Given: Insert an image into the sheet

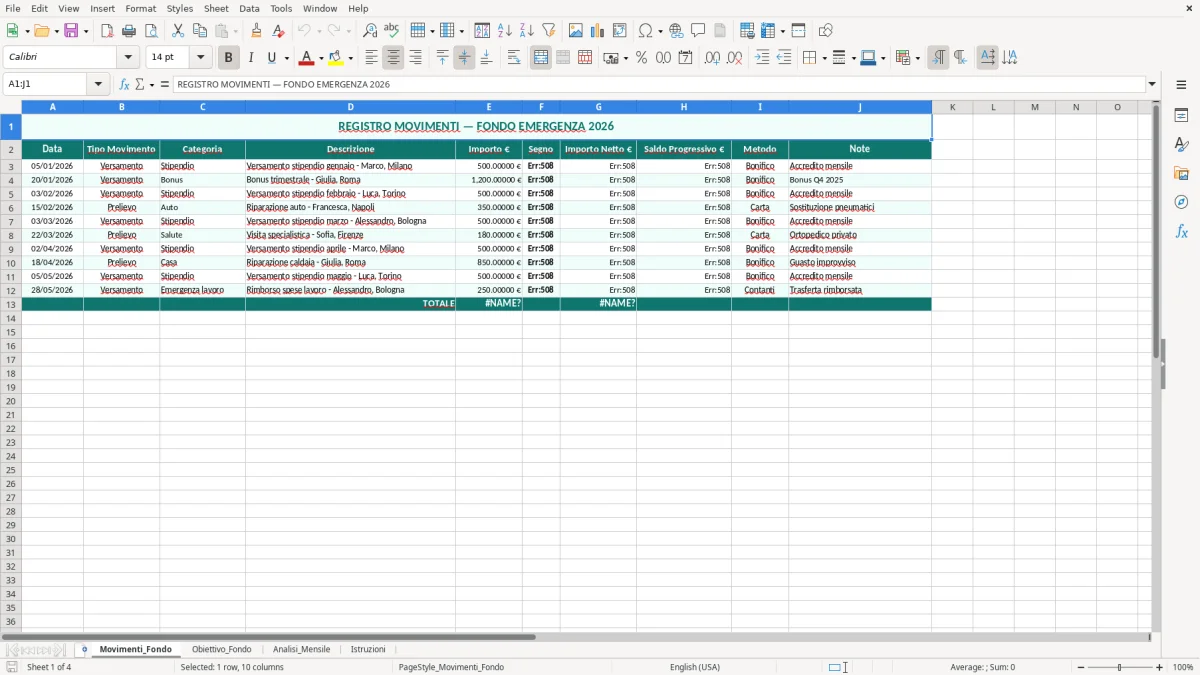Looking at the screenshot, I should tap(576, 31).
